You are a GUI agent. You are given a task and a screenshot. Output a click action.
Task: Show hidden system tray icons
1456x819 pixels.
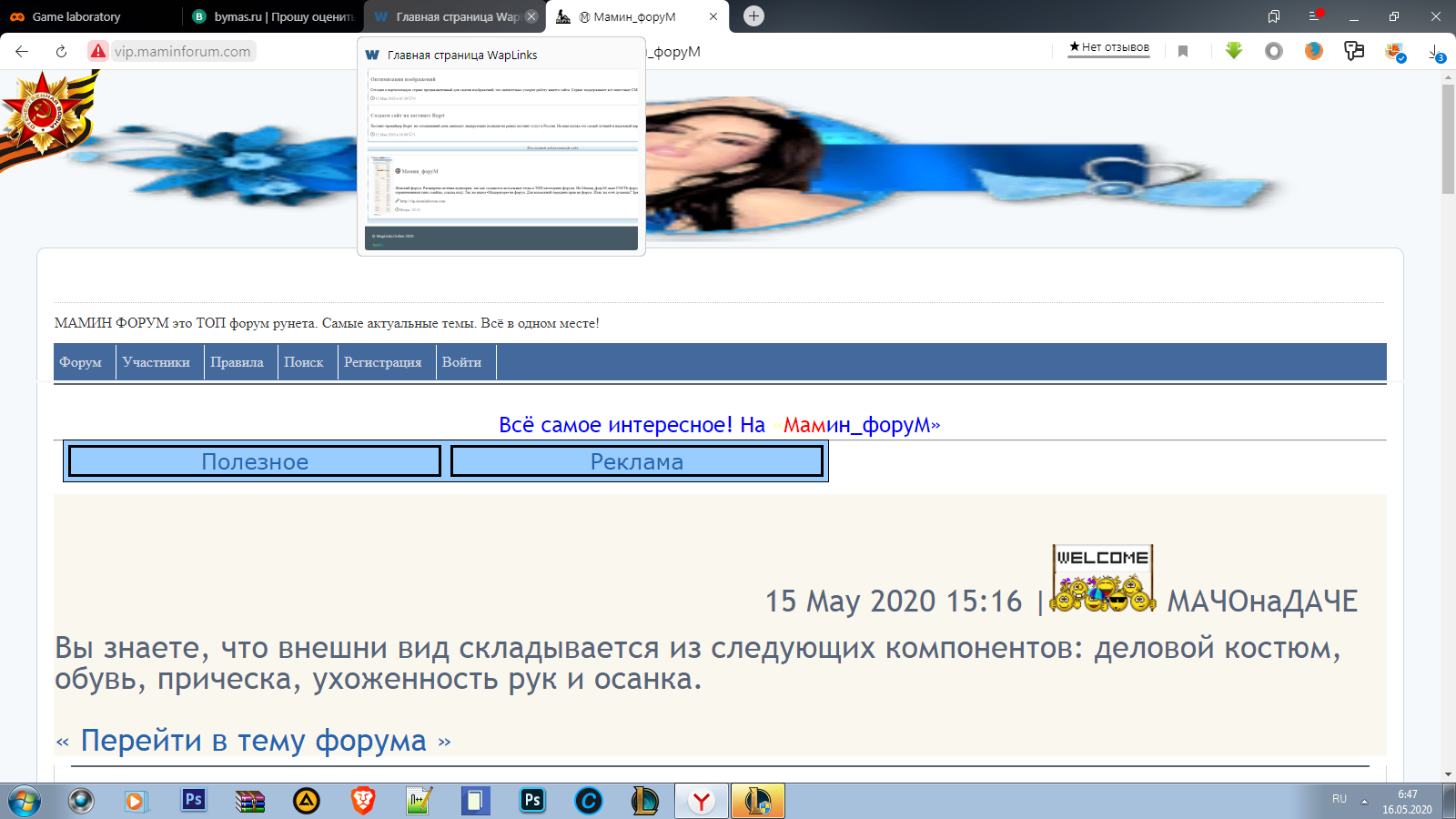point(1364,801)
